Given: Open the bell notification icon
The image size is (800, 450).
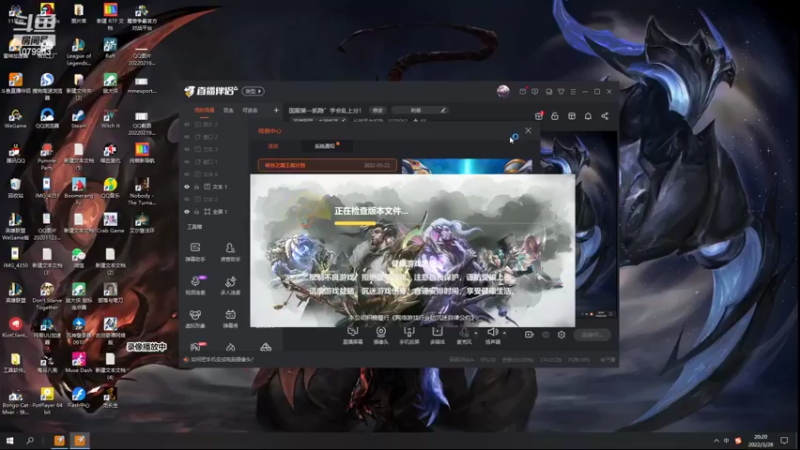Looking at the screenshot, I should coord(588,116).
